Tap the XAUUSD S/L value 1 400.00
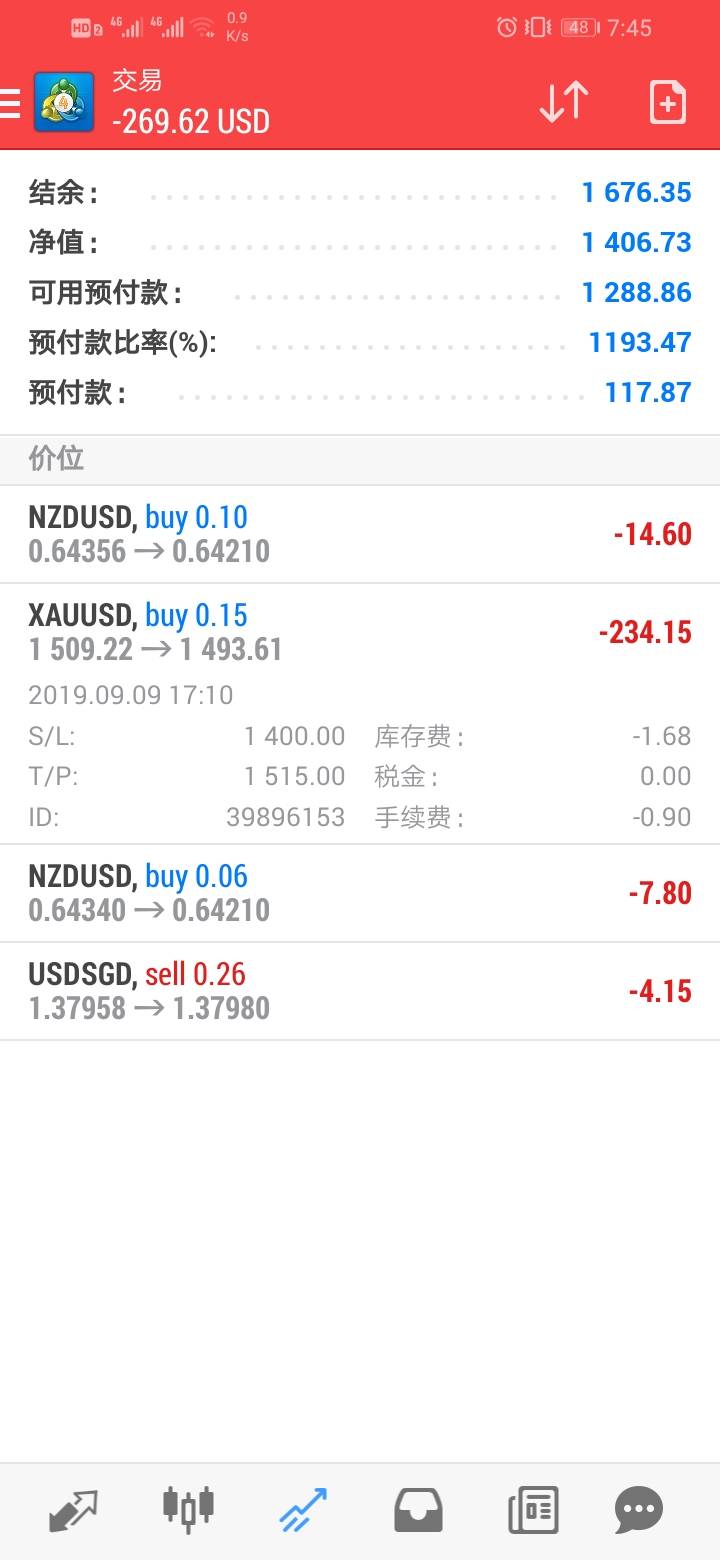The width and height of the screenshot is (720, 1560). [x=294, y=736]
